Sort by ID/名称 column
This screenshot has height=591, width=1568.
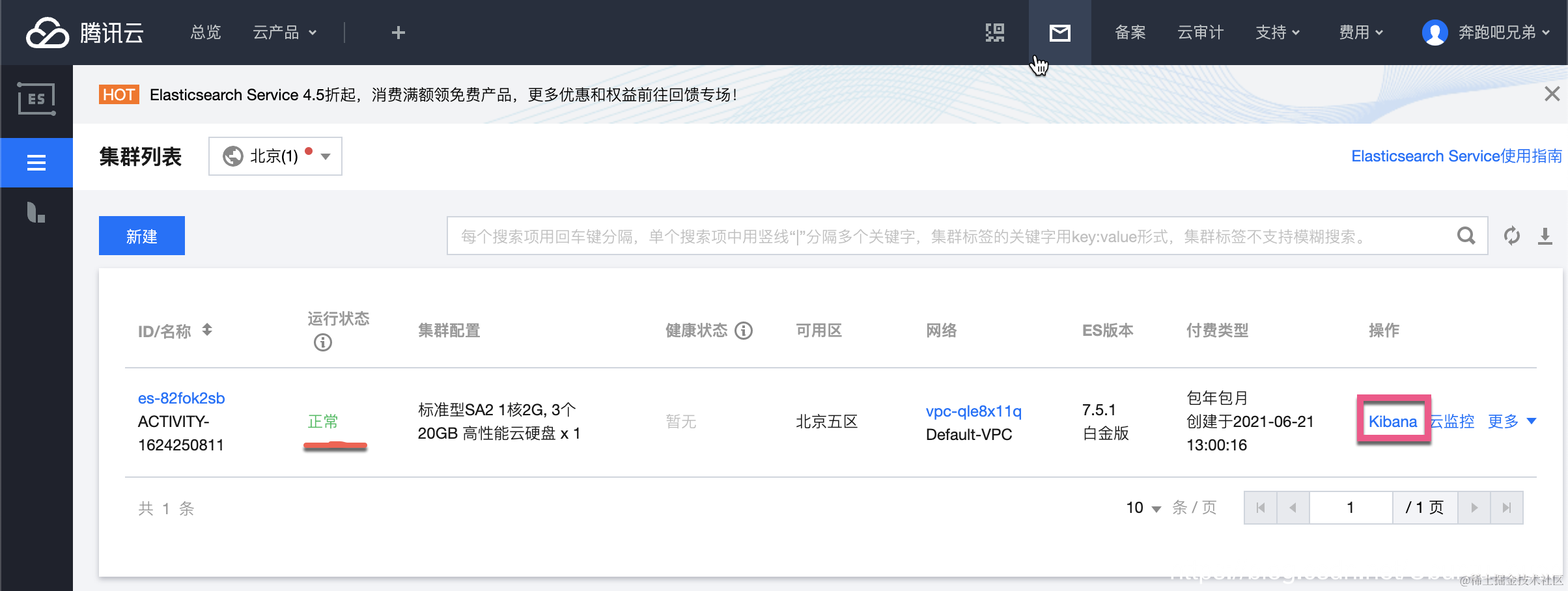pyautogui.click(x=207, y=330)
